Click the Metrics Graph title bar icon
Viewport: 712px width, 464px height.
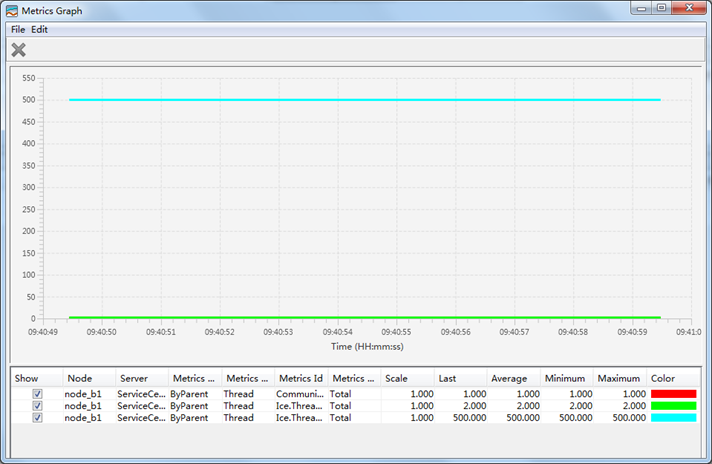tap(12, 11)
